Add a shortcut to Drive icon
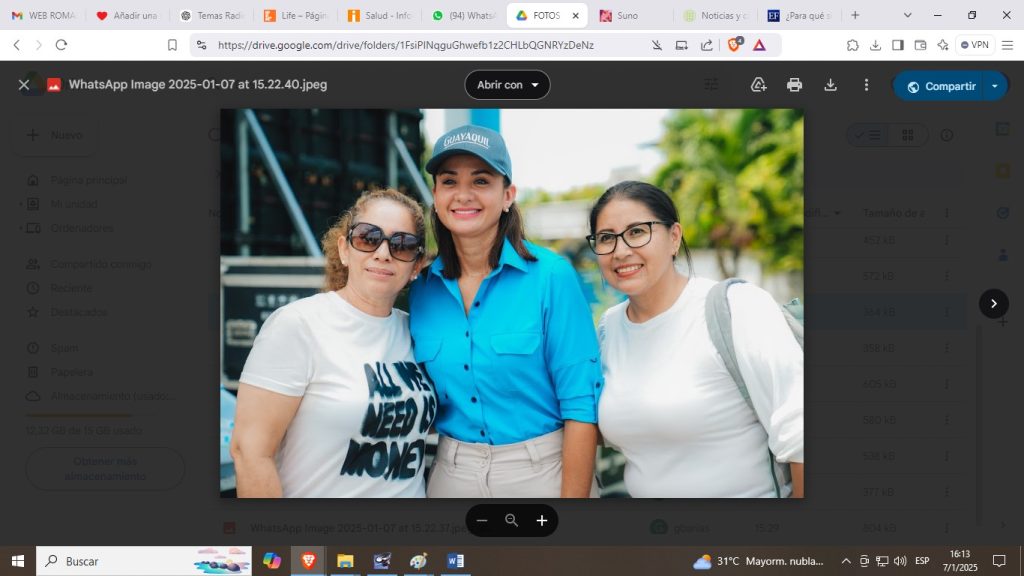The image size is (1024, 576). (x=758, y=85)
